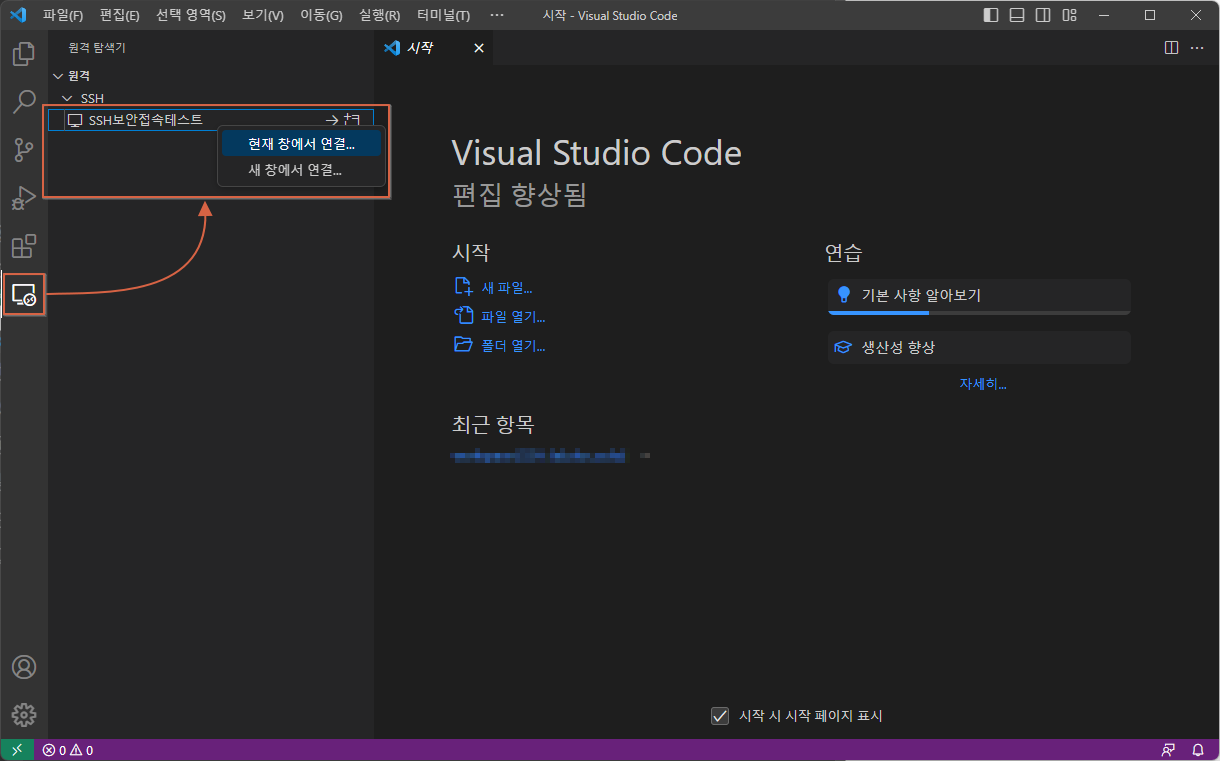Collapse the SSH tree node
1220x761 pixels.
(67, 98)
